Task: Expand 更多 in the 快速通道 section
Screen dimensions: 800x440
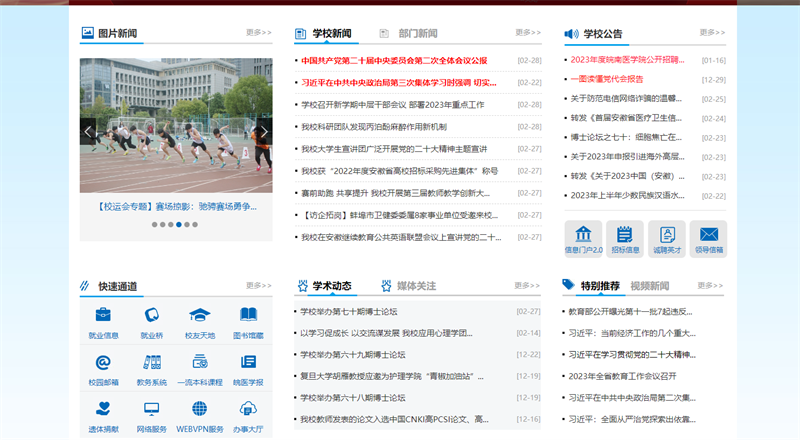Action: tap(259, 286)
